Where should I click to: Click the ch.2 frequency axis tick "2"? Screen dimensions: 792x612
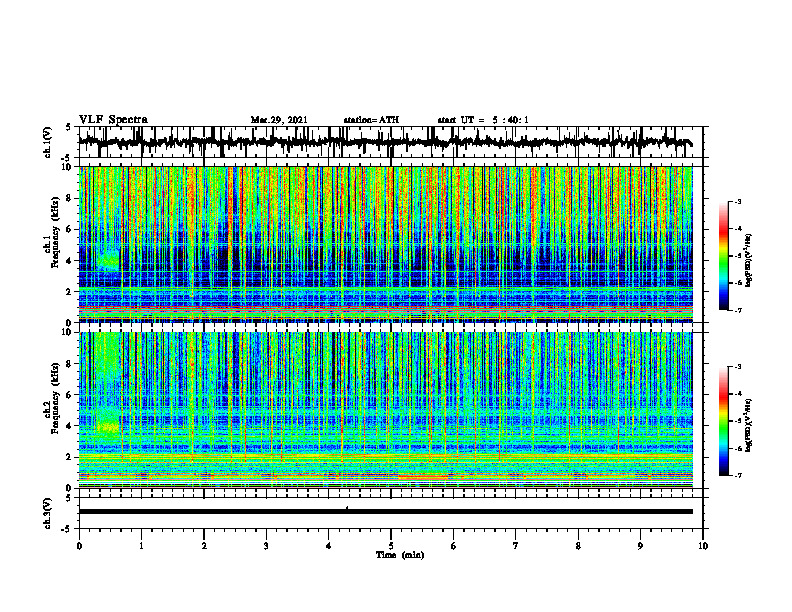click(x=71, y=457)
